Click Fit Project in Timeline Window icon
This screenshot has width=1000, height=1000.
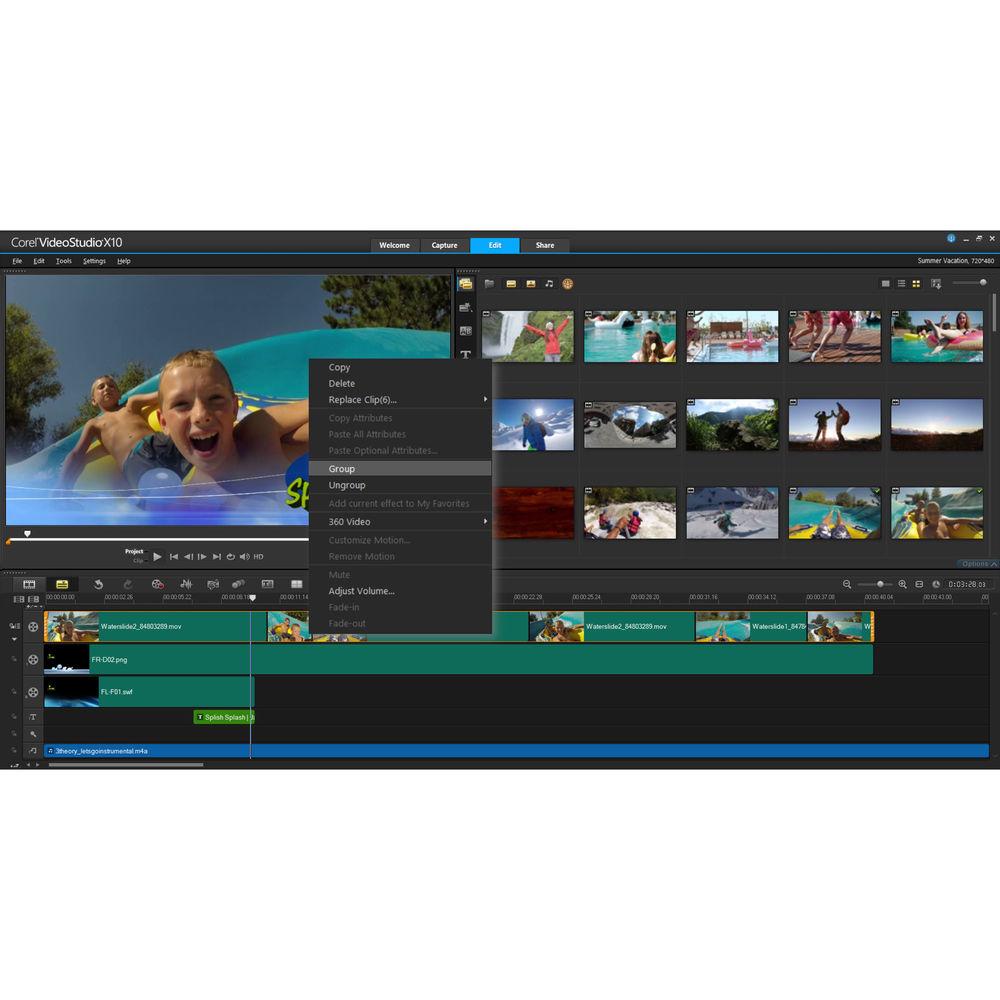(x=919, y=584)
